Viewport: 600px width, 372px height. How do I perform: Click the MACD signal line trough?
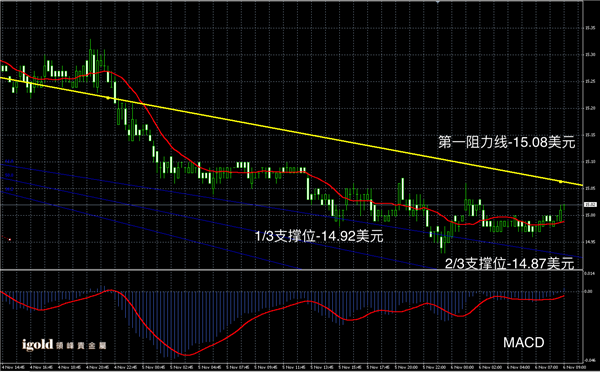[x=186, y=355]
